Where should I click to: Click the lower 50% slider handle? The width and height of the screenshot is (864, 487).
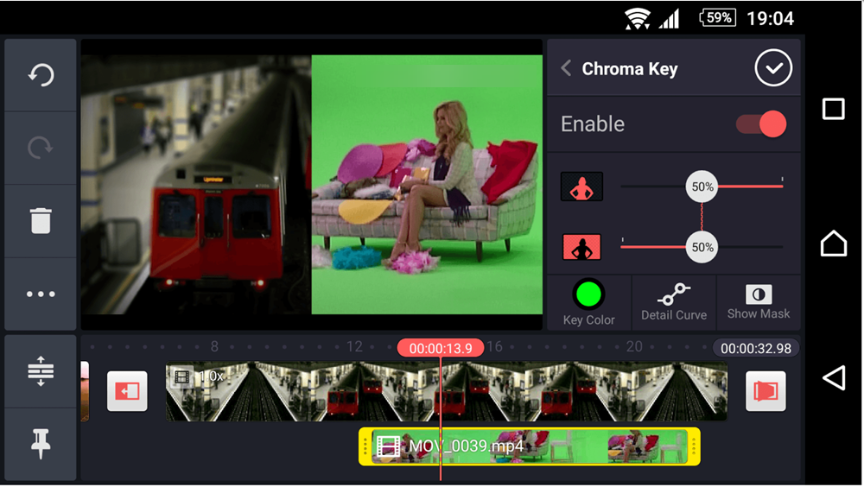702,247
